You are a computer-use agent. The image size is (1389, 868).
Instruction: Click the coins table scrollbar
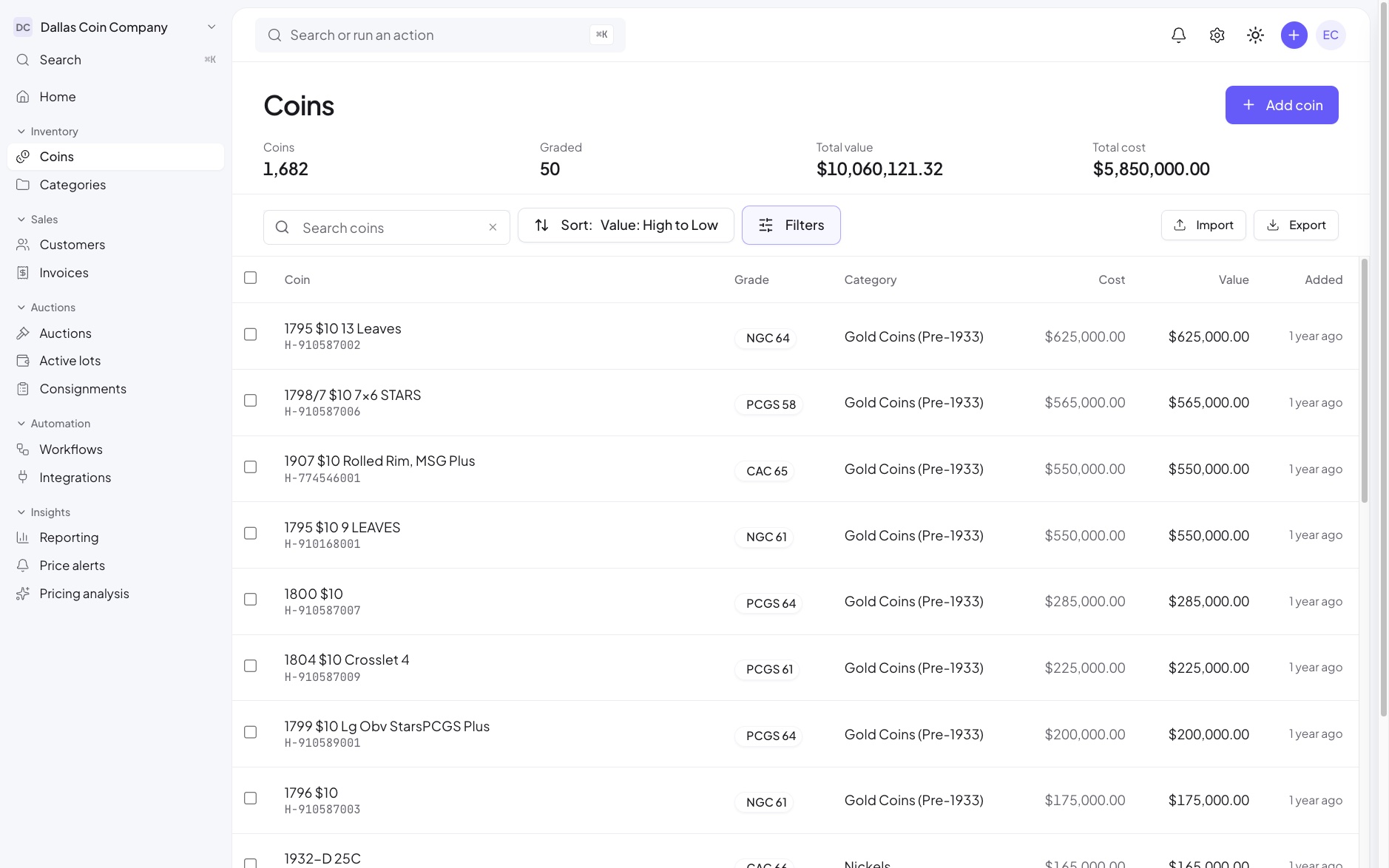pos(1364,381)
